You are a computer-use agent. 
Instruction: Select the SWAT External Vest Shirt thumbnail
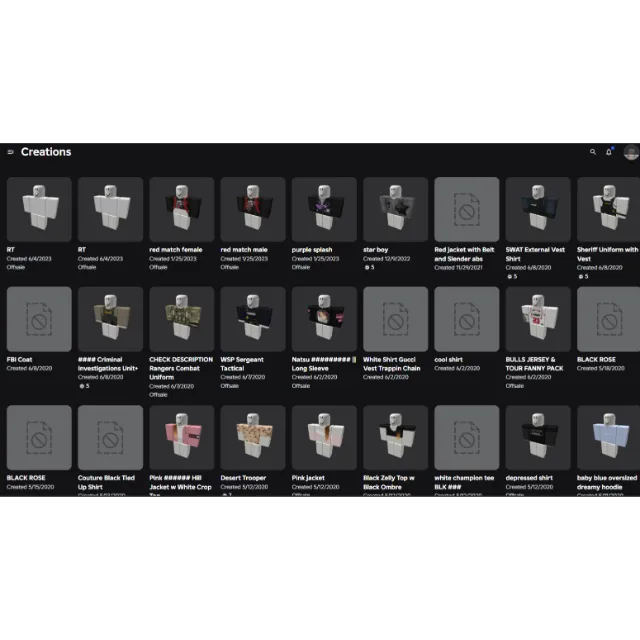click(538, 209)
